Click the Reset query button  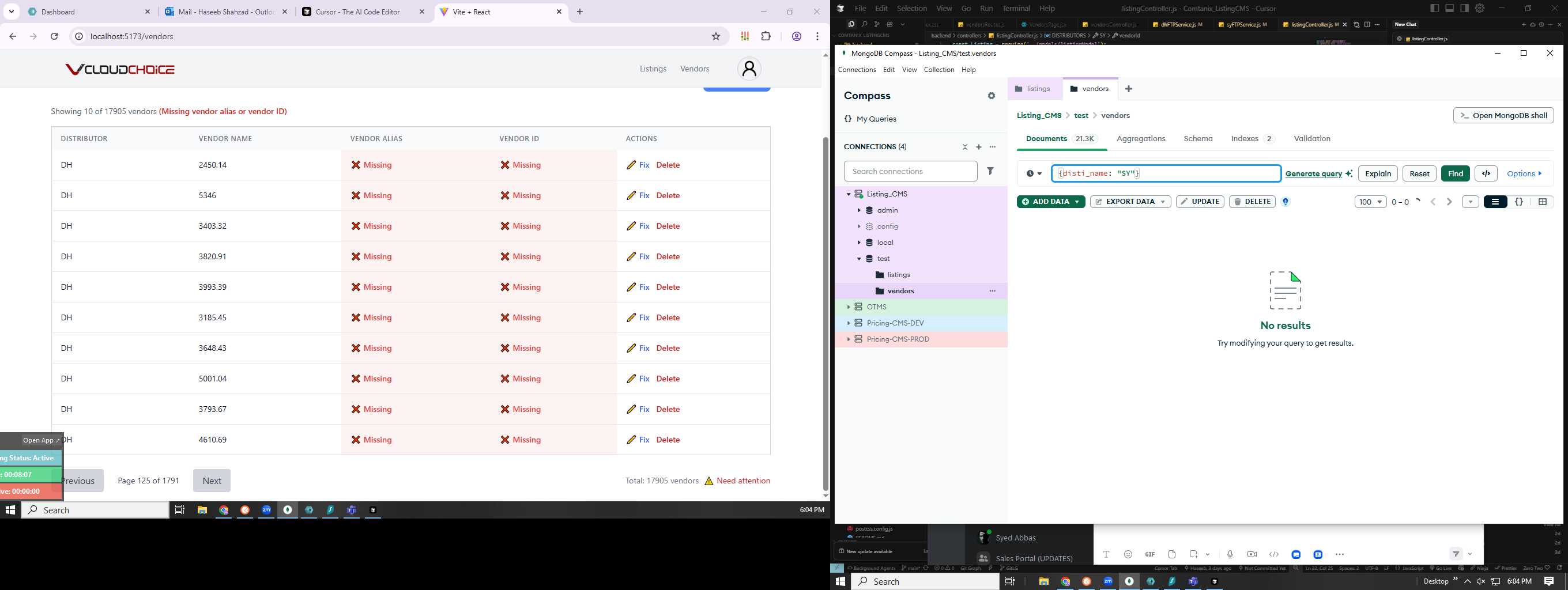tap(1419, 173)
